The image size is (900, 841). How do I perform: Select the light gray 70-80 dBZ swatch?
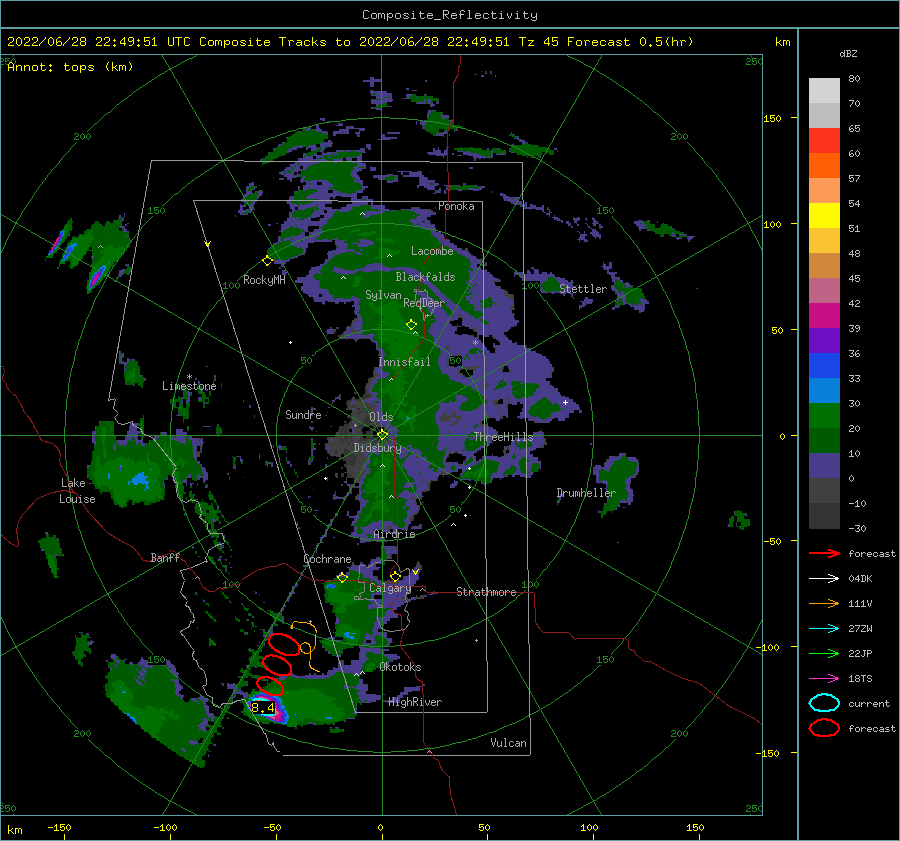[824, 91]
